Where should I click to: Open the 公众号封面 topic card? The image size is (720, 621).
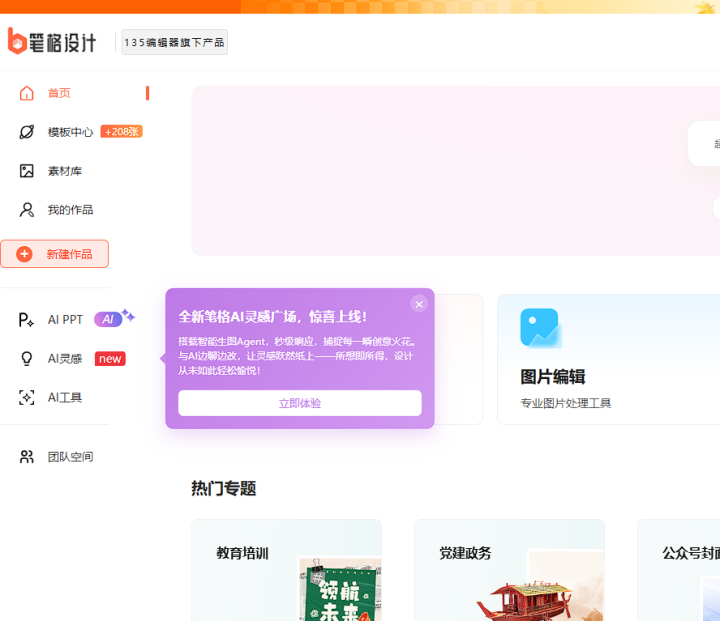pyautogui.click(x=680, y=570)
